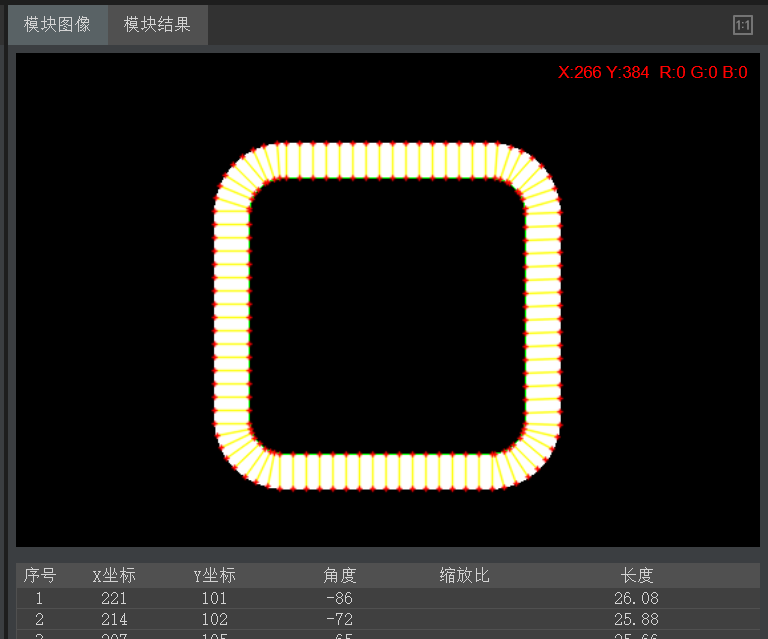Screen dimensions: 768x639
Task: Select length cell 25.88
Action: 637,619
